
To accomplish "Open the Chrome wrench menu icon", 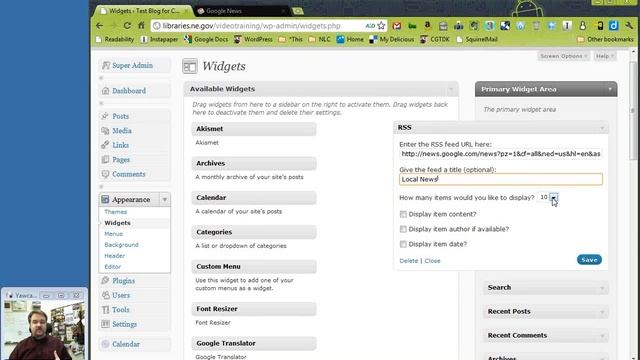I will click(629, 26).
